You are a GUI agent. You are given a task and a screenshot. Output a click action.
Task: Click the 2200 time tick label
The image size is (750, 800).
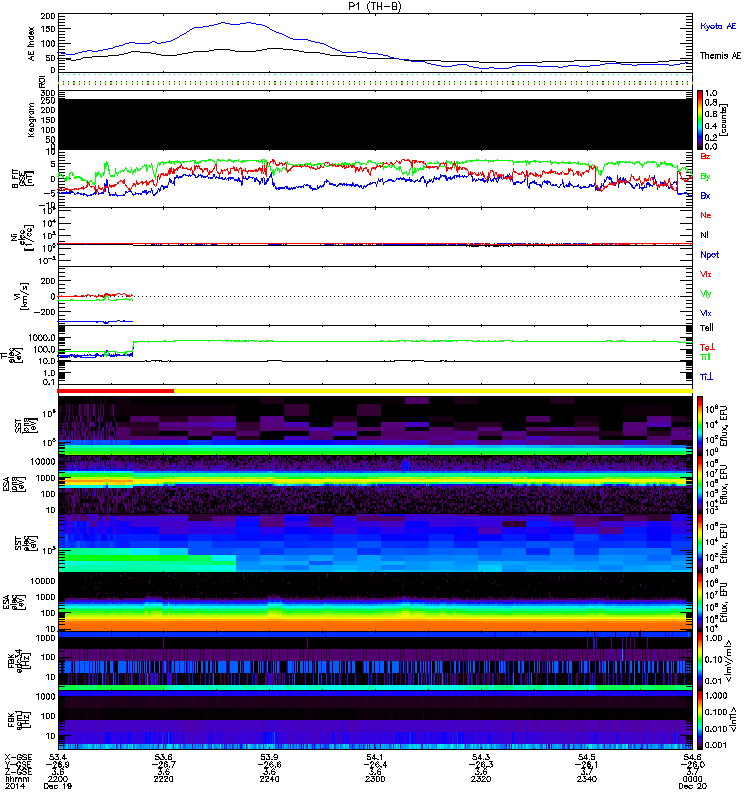pos(58,779)
